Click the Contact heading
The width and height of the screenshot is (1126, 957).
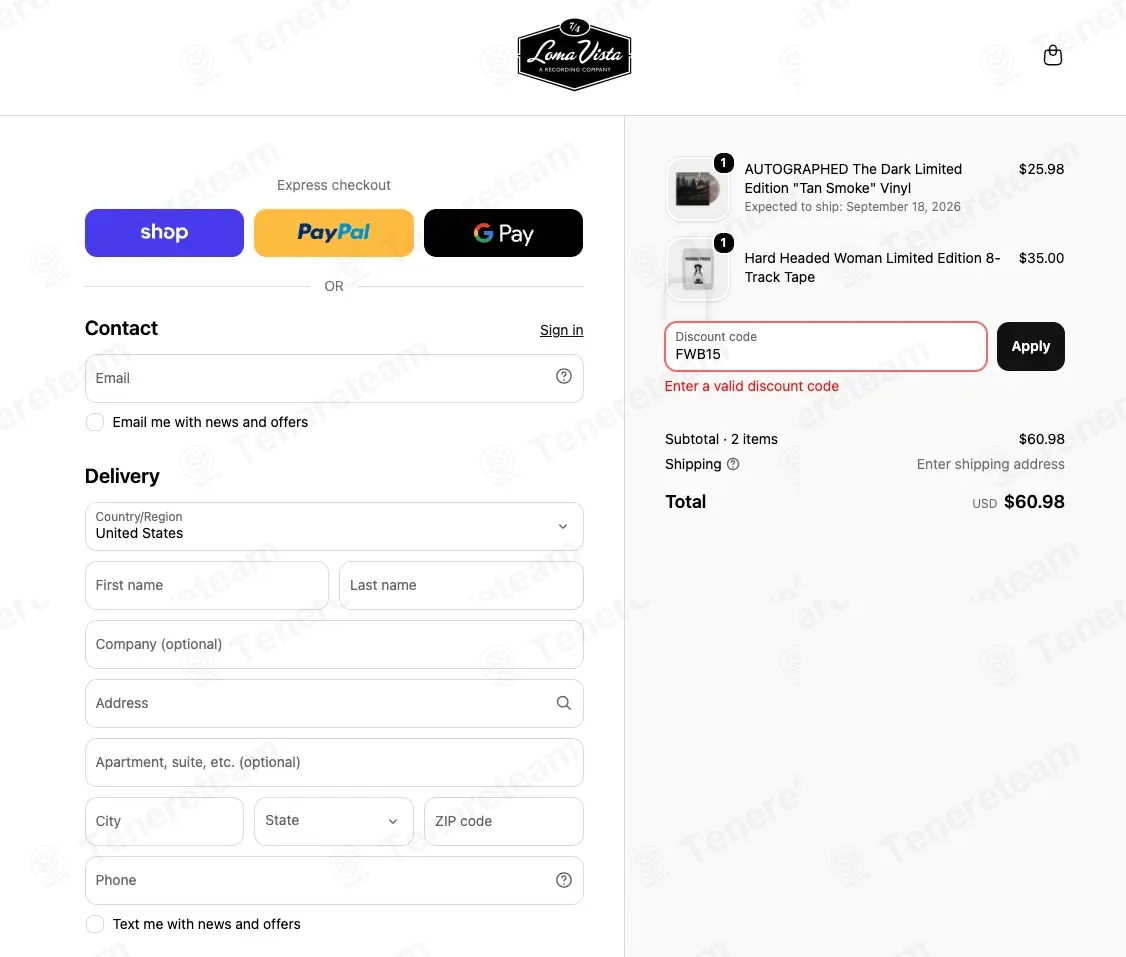tap(121, 328)
